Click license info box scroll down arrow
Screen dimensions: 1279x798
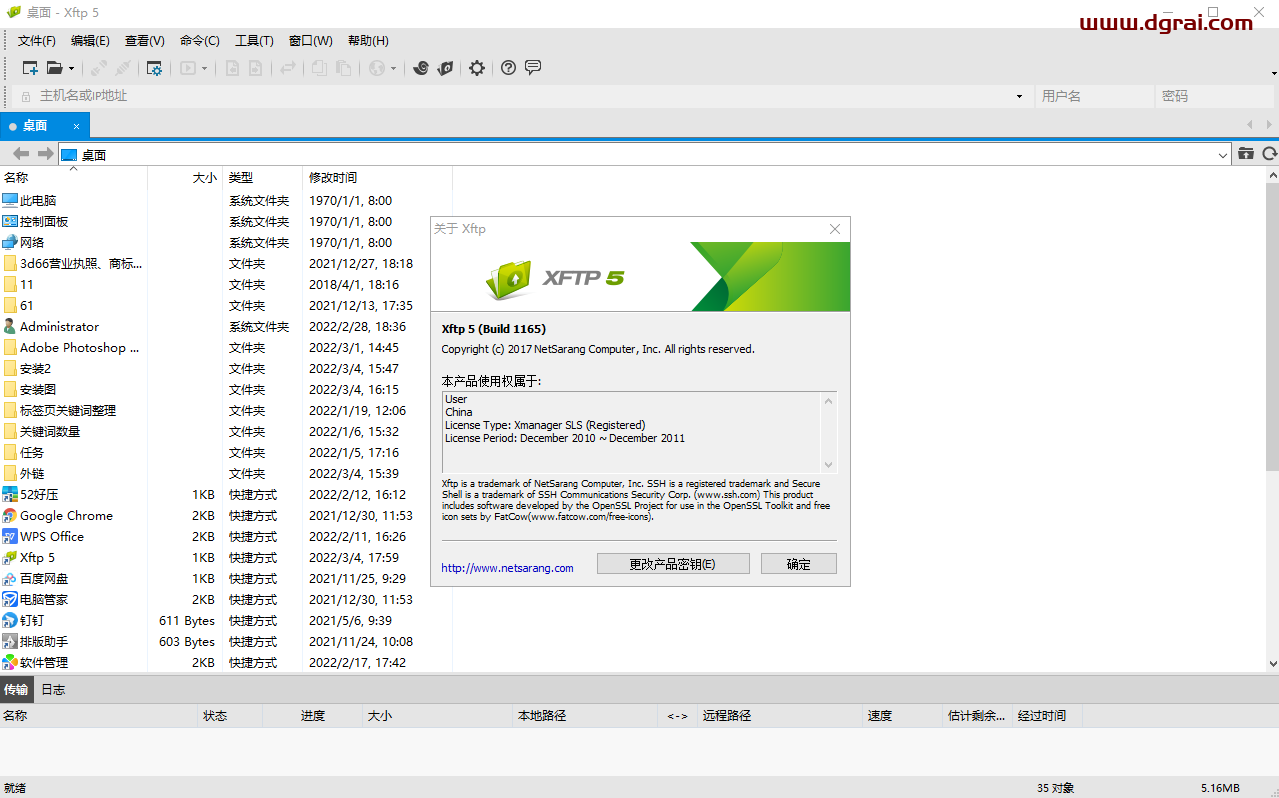pos(828,464)
